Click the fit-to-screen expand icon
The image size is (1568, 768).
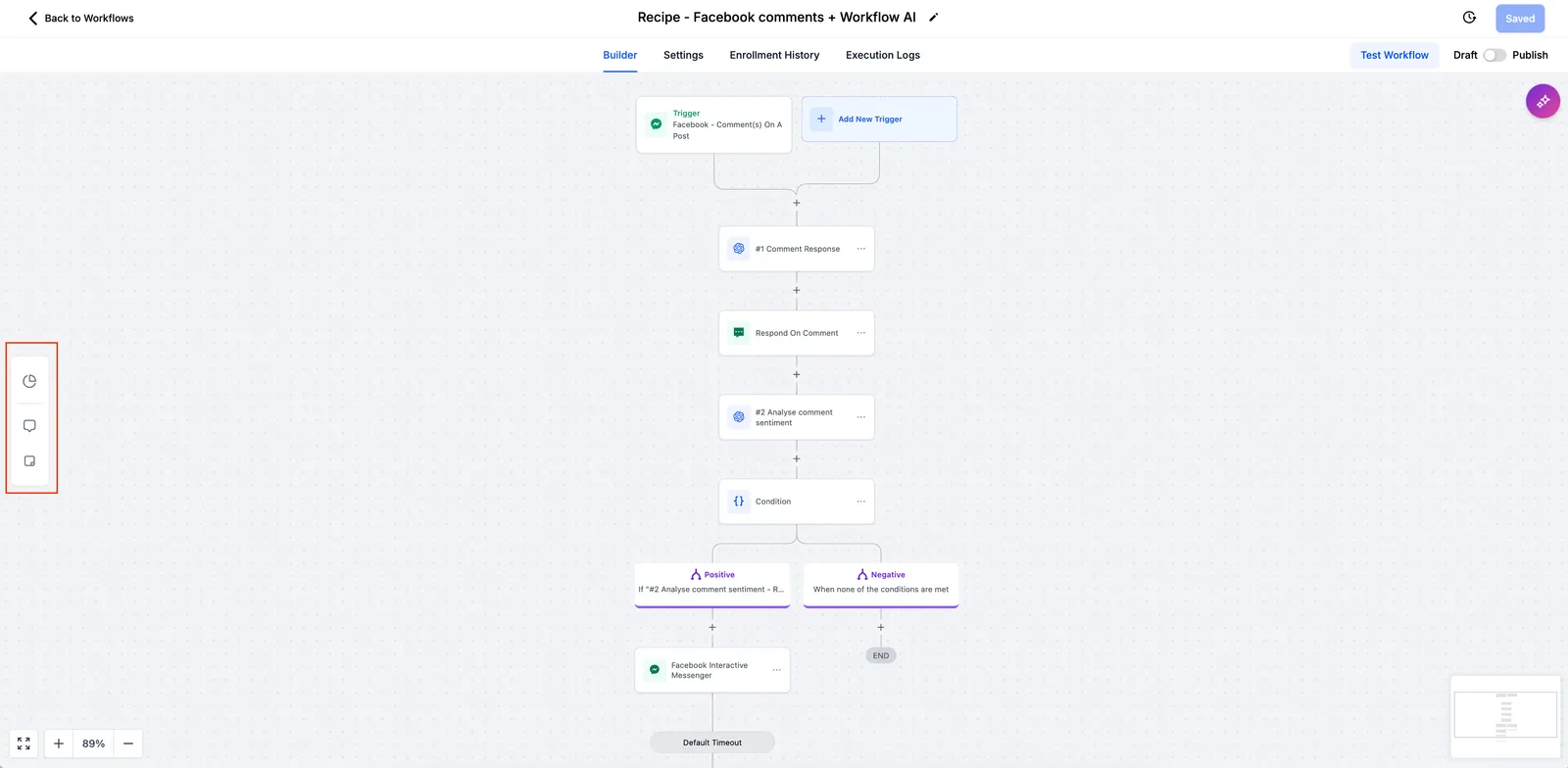24,744
